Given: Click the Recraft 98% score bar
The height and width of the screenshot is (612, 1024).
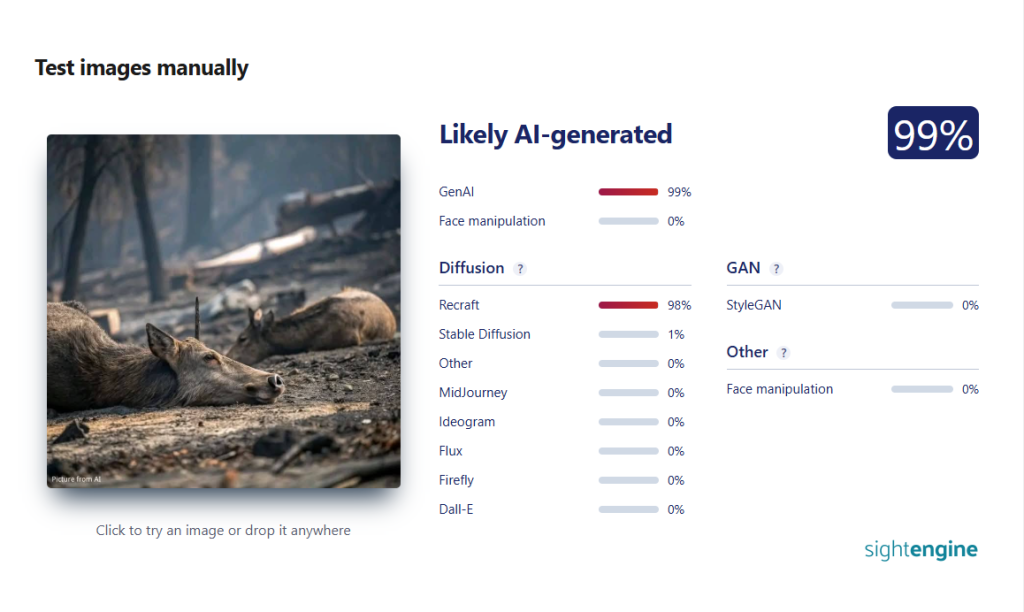Looking at the screenshot, I should (x=628, y=305).
